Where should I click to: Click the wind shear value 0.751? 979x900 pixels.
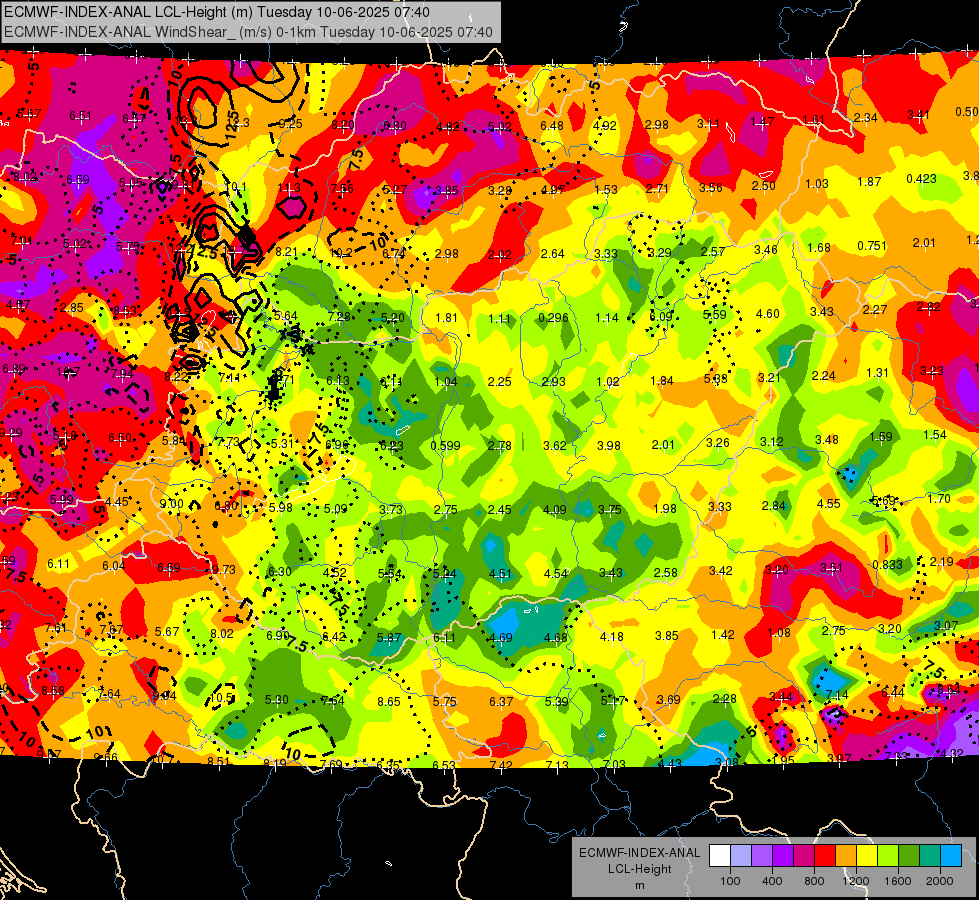pos(872,245)
